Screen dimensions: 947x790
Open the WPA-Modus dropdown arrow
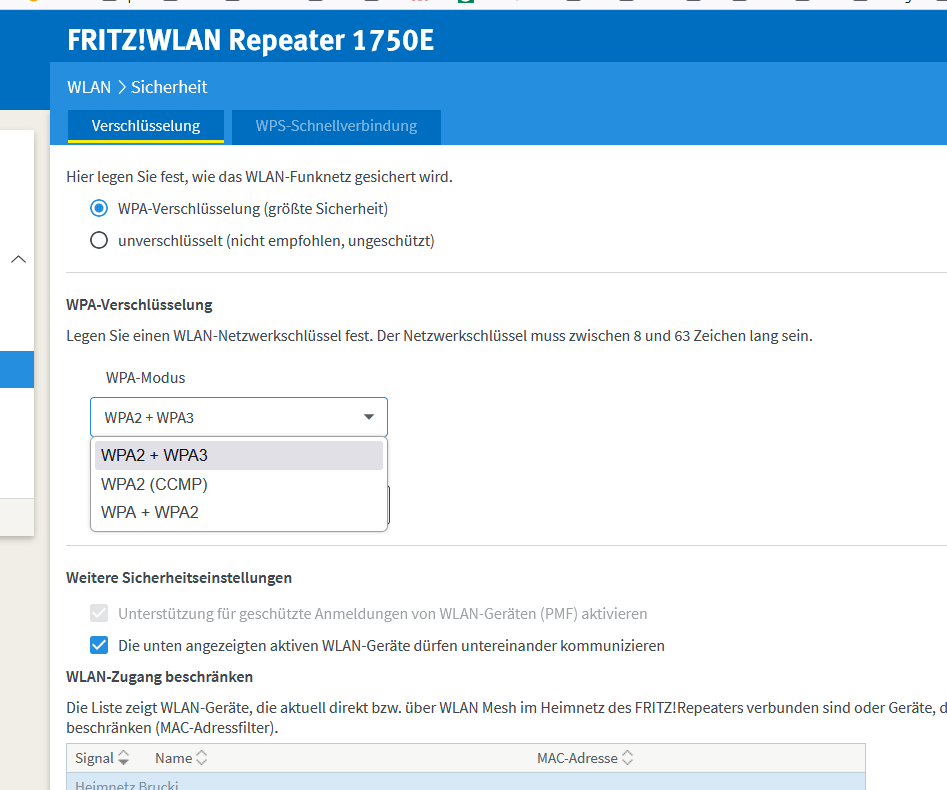pyautogui.click(x=368, y=417)
